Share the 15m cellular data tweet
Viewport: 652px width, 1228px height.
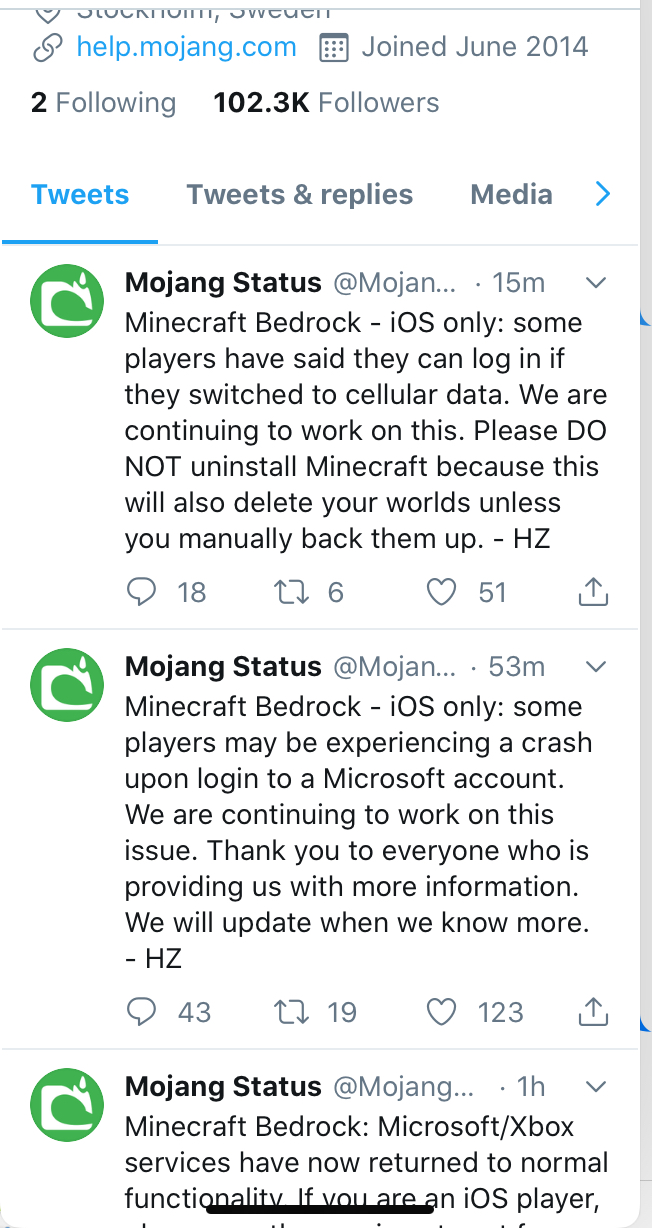click(593, 592)
